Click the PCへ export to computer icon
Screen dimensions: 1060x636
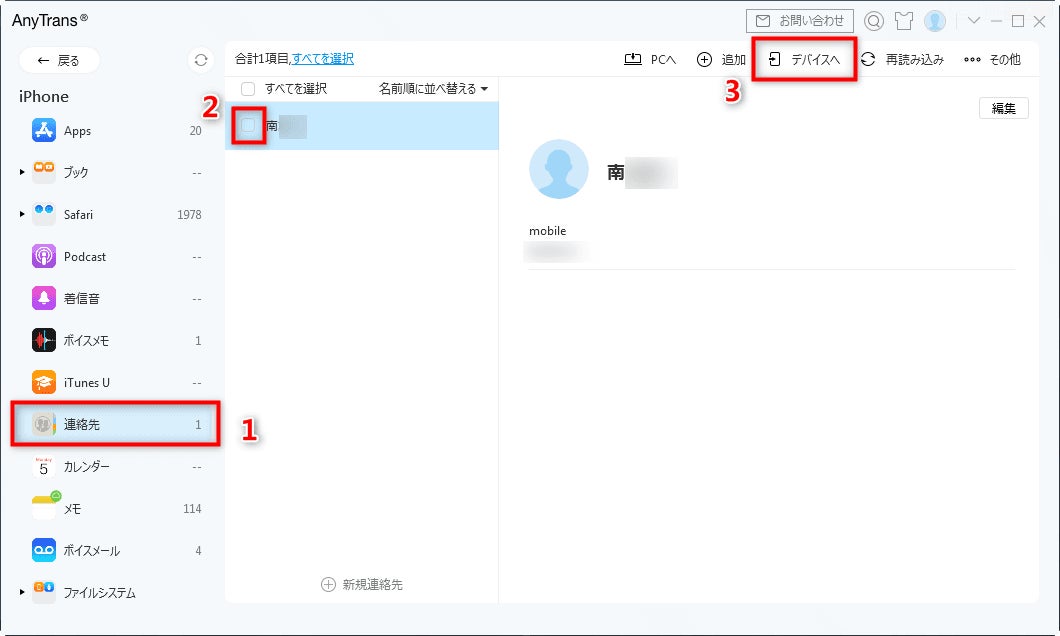pyautogui.click(x=633, y=59)
